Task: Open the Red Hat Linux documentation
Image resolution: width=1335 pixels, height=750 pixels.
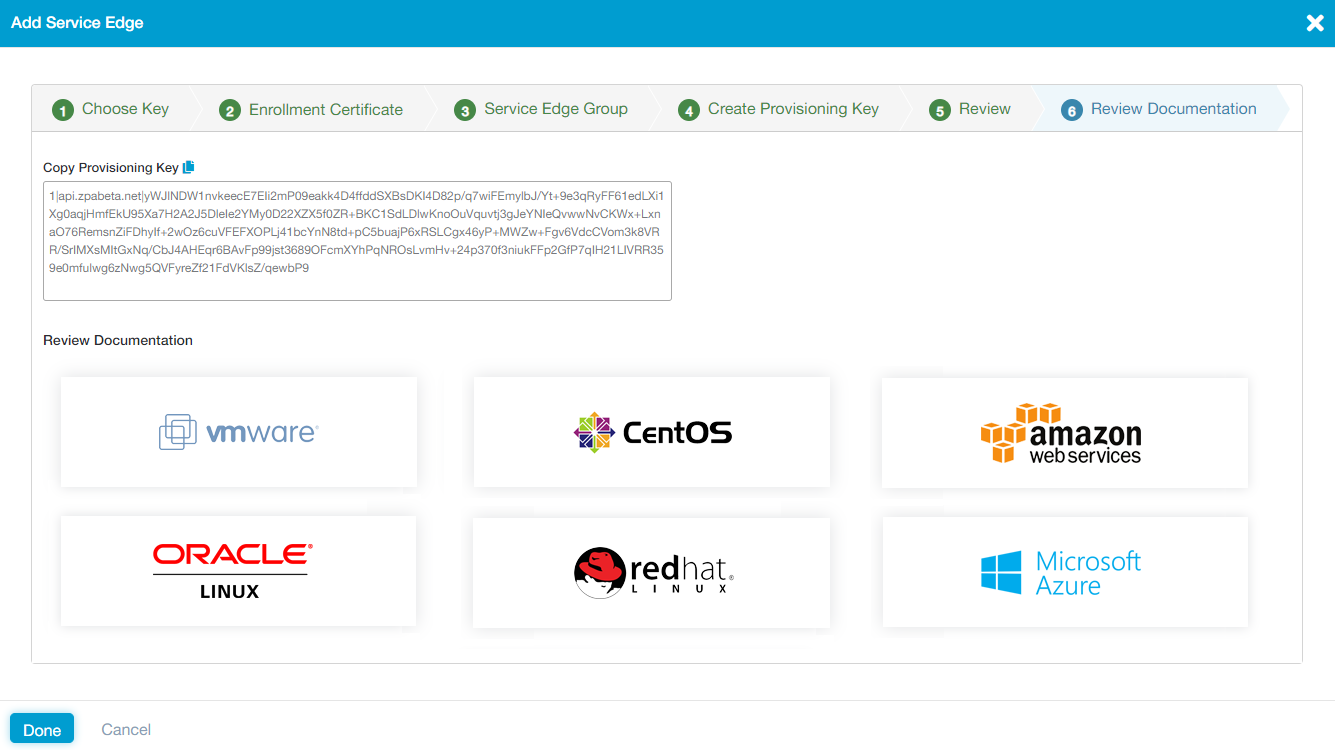Action: tap(651, 571)
